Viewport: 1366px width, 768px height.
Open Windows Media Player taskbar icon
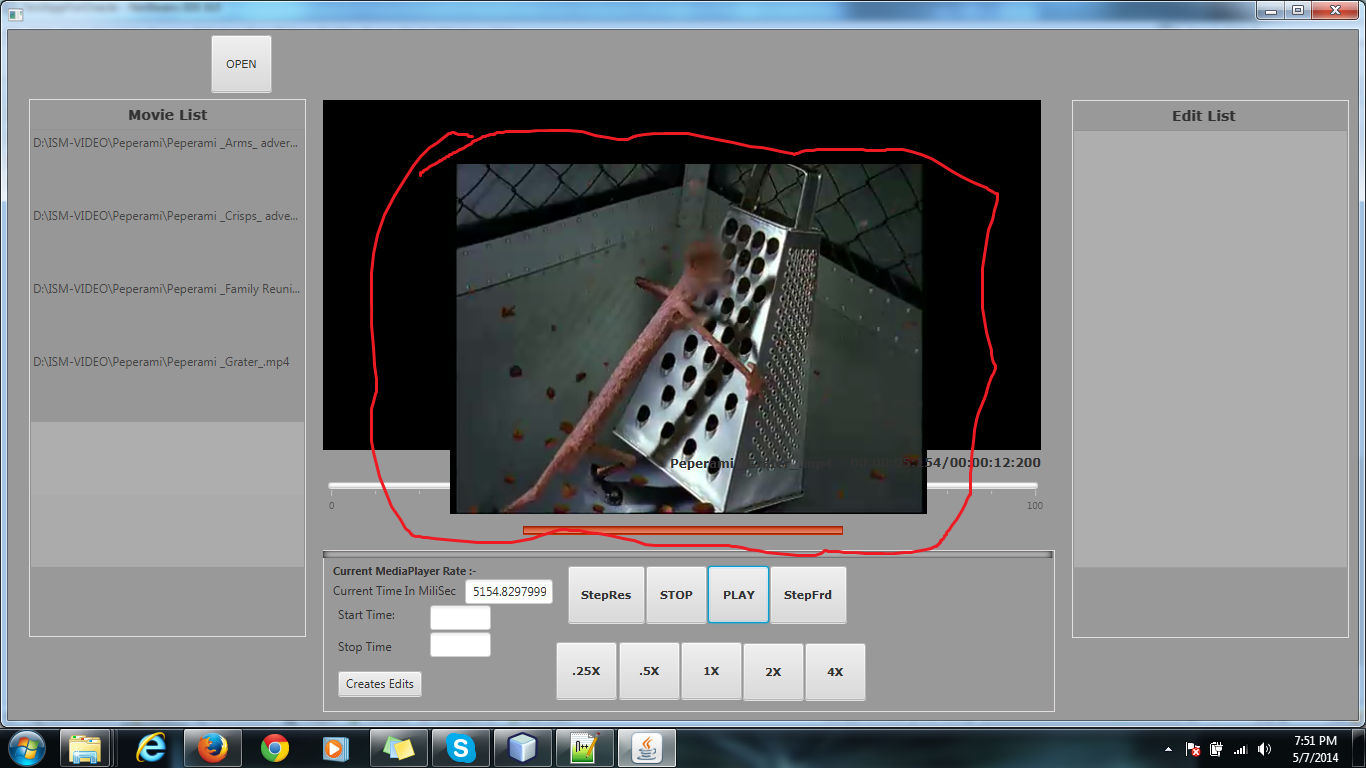335,748
